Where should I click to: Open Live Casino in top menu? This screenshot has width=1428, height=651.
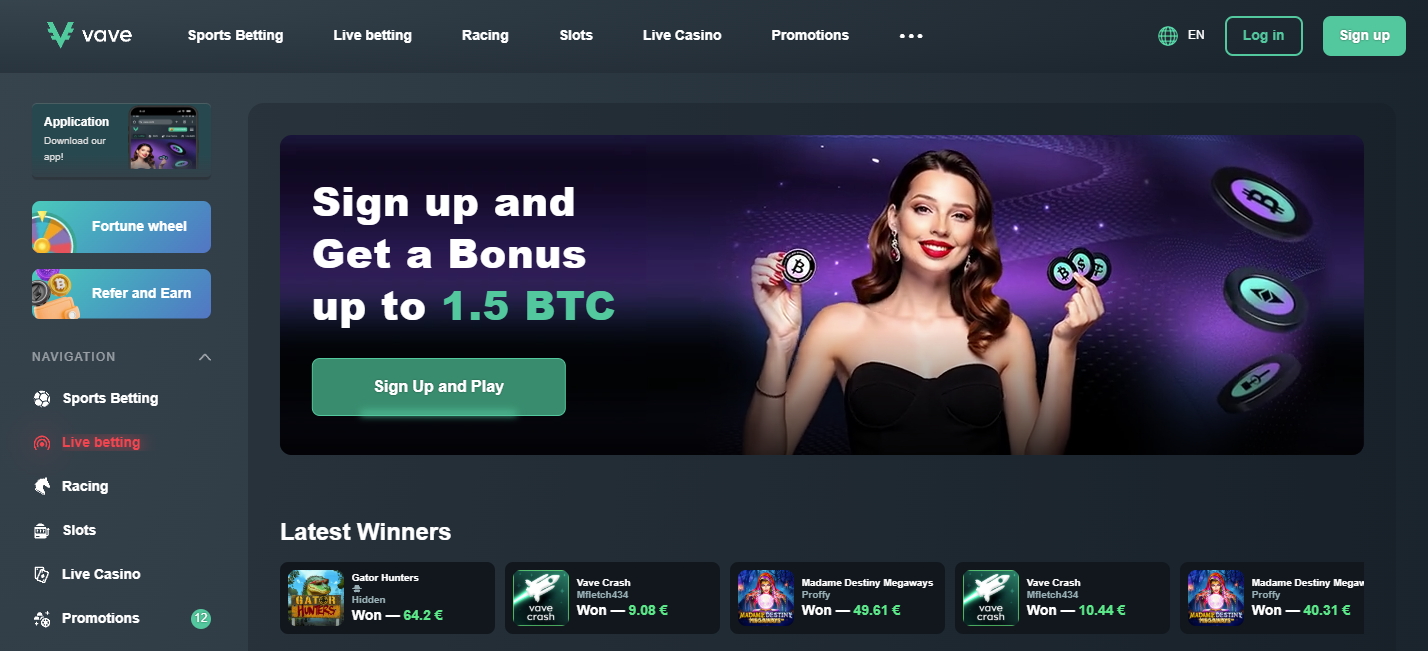pyautogui.click(x=682, y=35)
